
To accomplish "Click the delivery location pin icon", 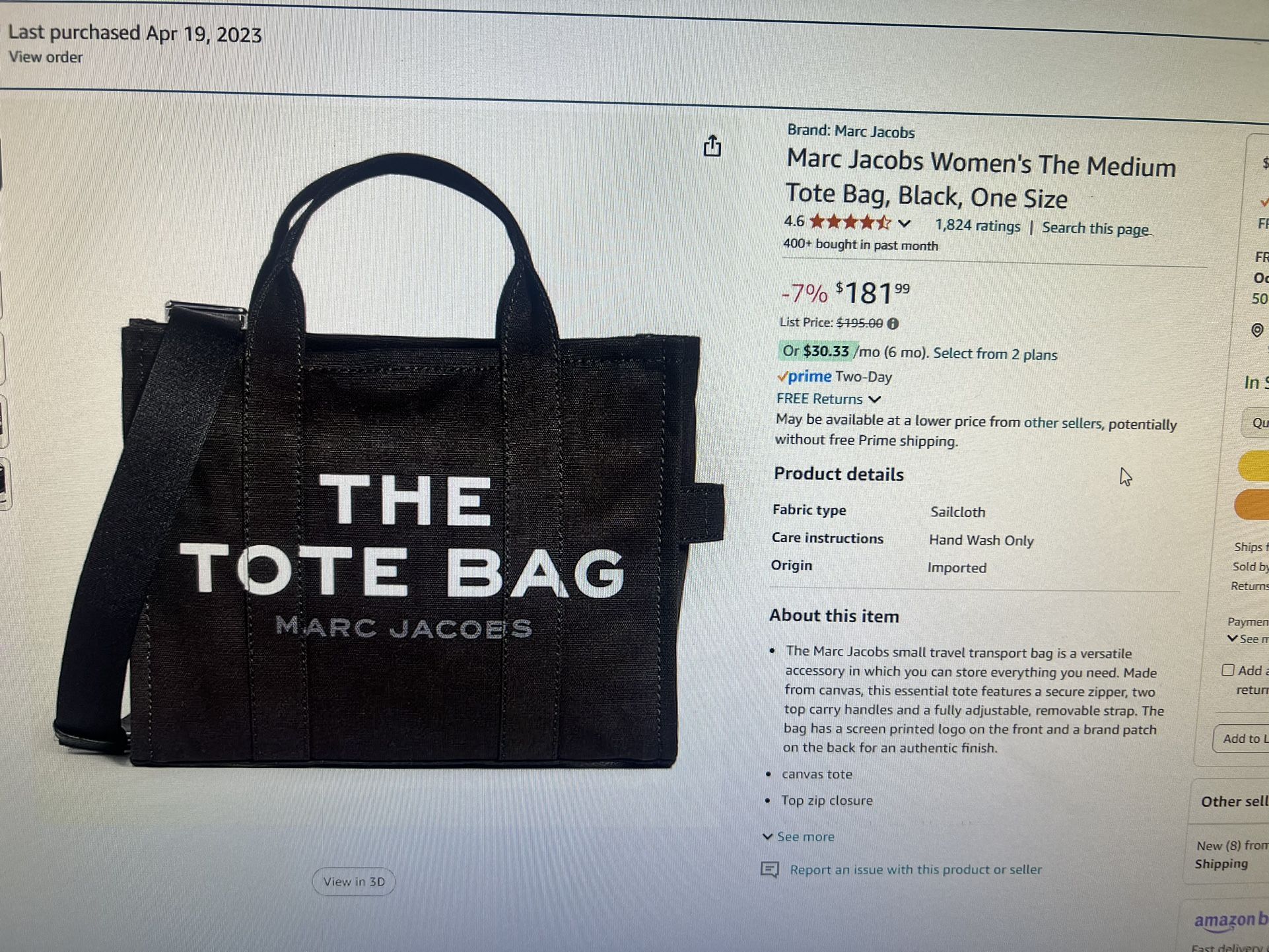I will 1257,330.
